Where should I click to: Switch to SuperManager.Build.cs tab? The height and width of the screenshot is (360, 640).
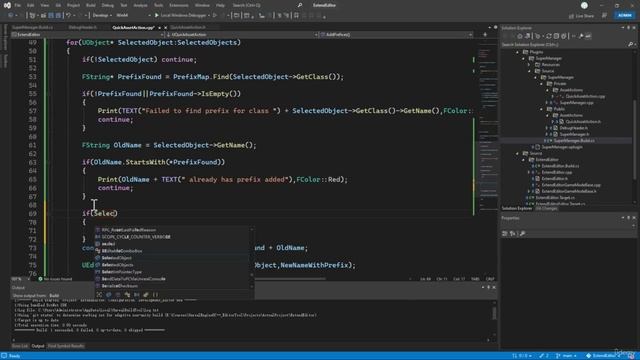[33, 27]
